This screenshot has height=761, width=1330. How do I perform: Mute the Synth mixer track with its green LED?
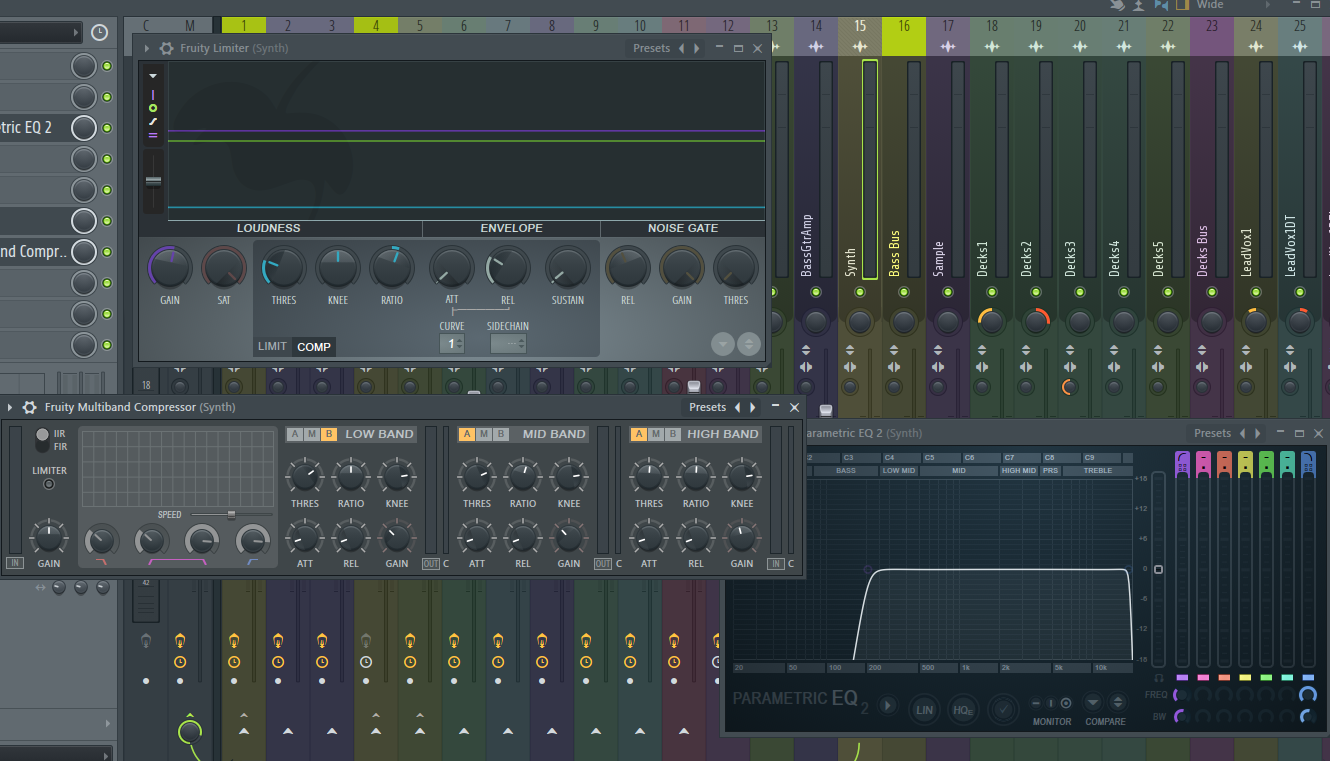point(860,292)
